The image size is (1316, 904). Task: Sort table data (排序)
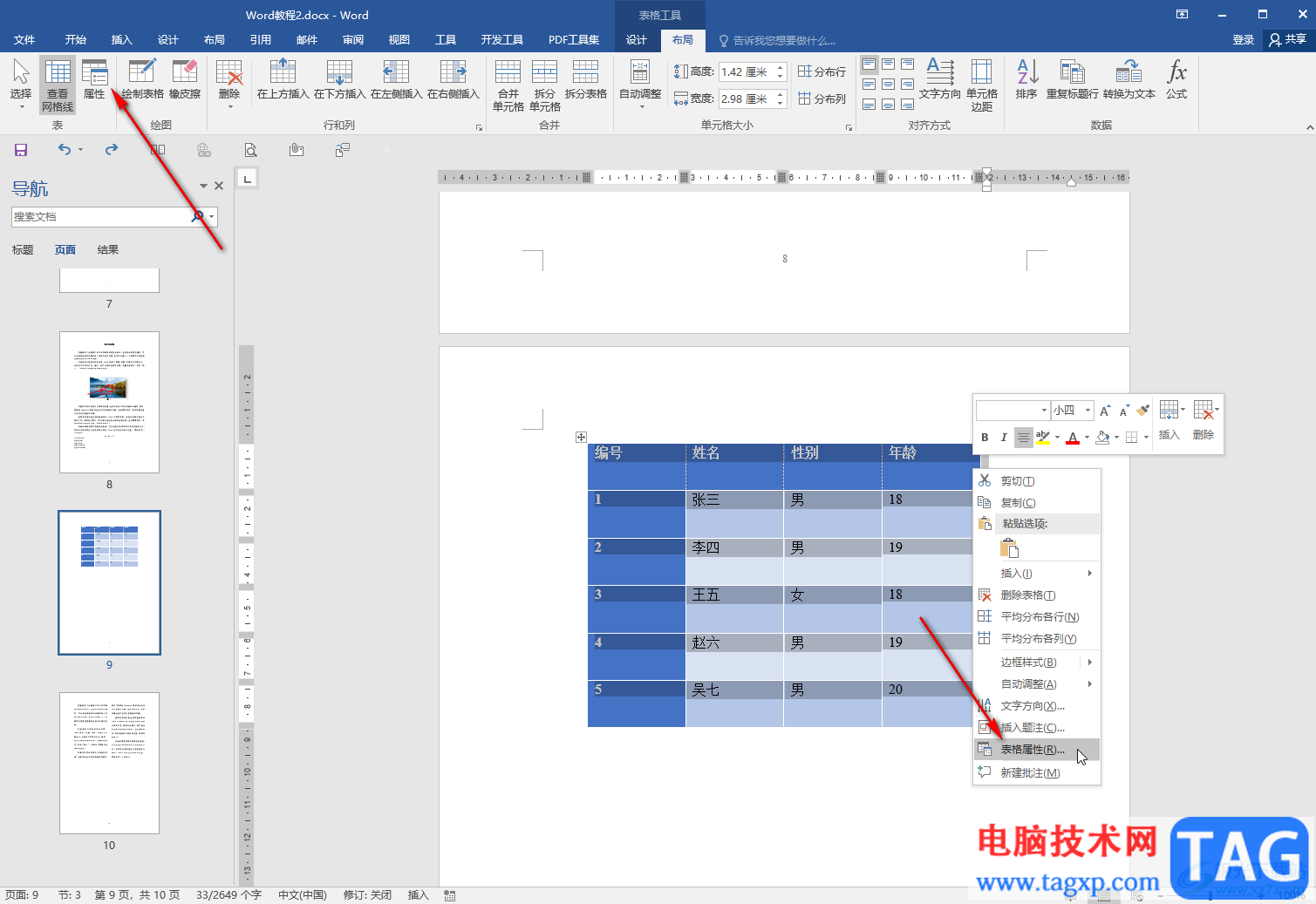coord(1026,79)
